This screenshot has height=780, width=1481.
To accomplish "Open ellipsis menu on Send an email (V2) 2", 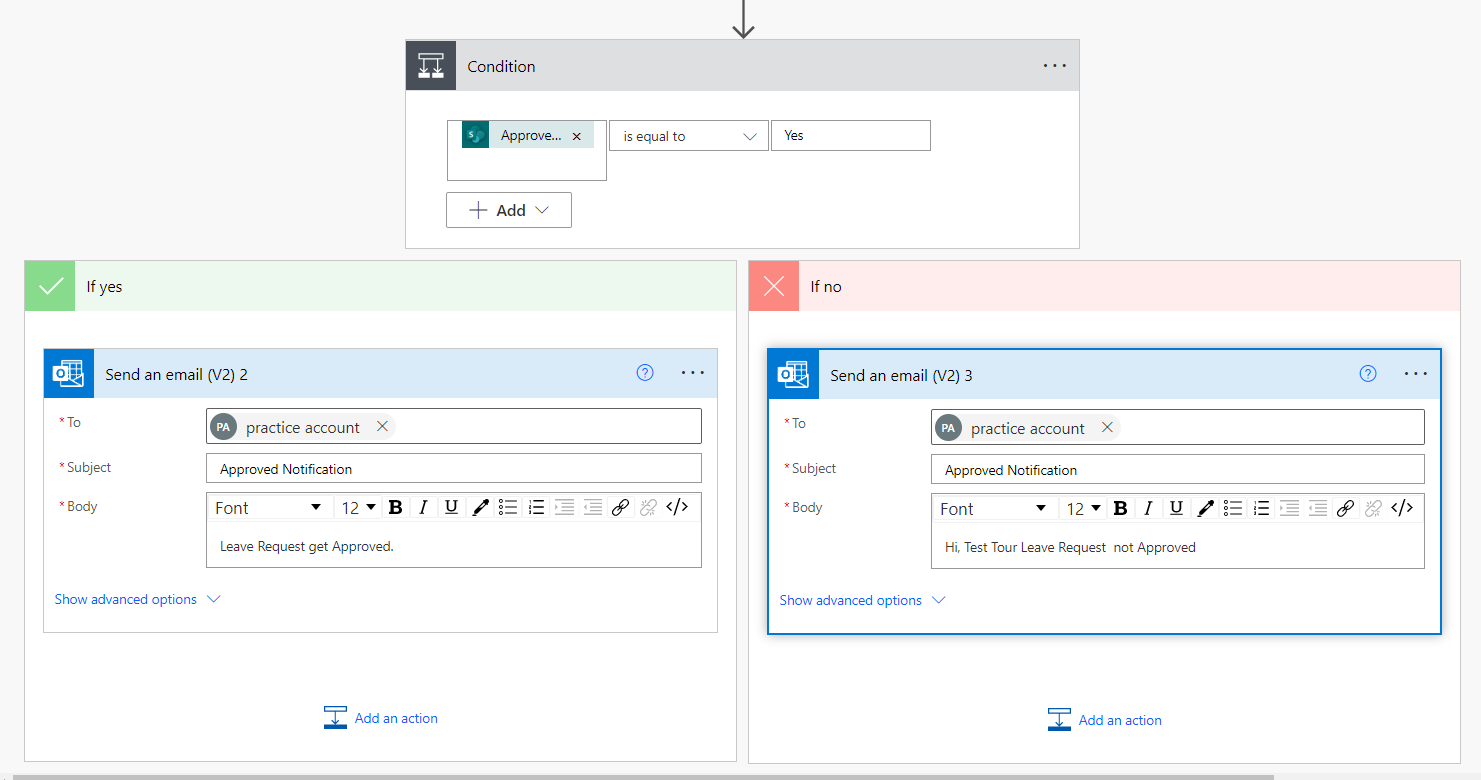I will 693,373.
